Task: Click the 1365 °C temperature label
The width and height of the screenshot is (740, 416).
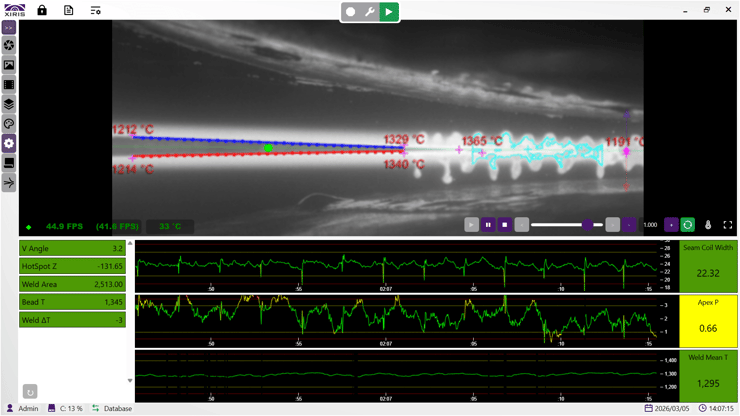Action: pos(482,141)
